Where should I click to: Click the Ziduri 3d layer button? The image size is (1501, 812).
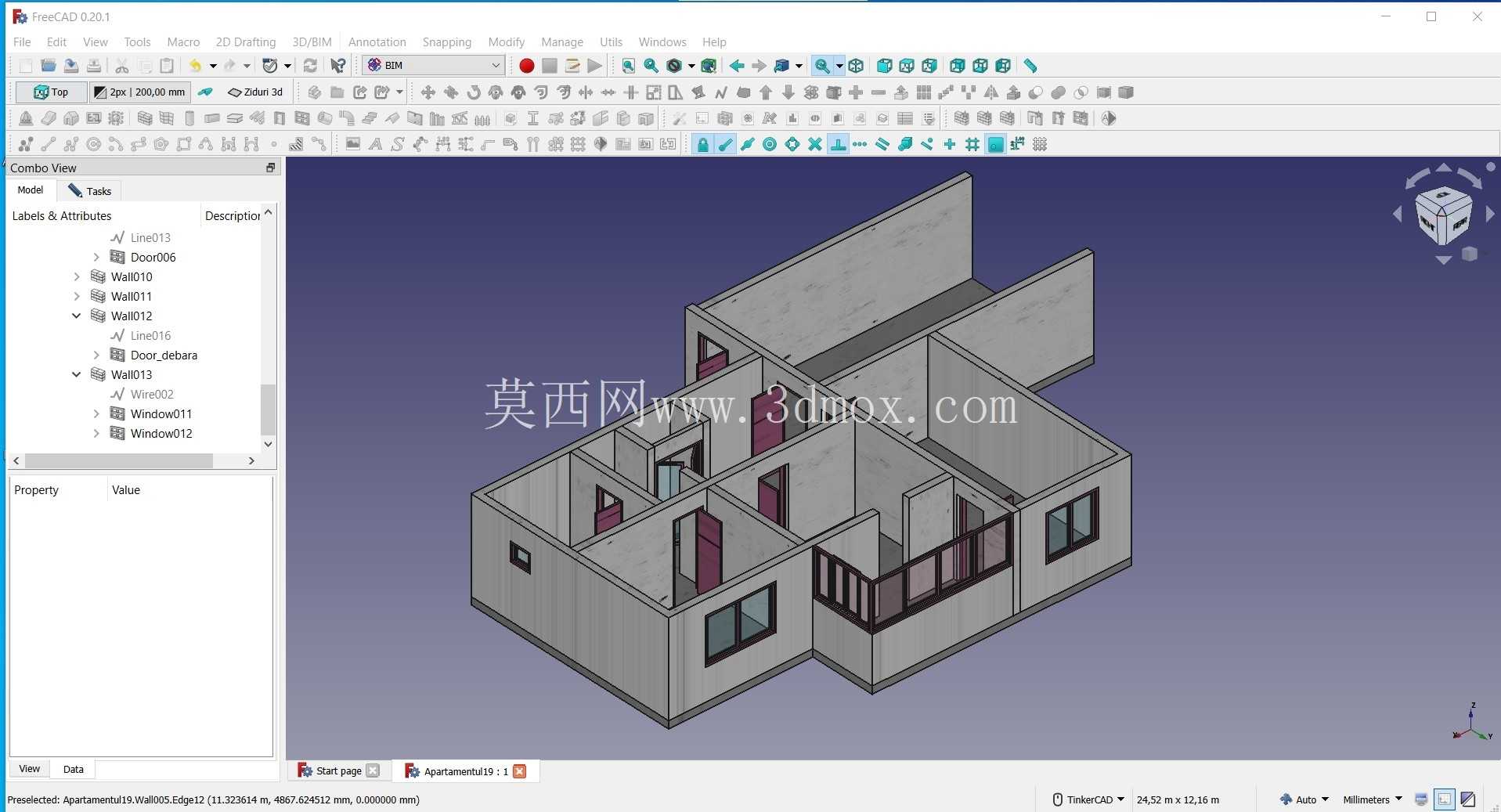256,92
